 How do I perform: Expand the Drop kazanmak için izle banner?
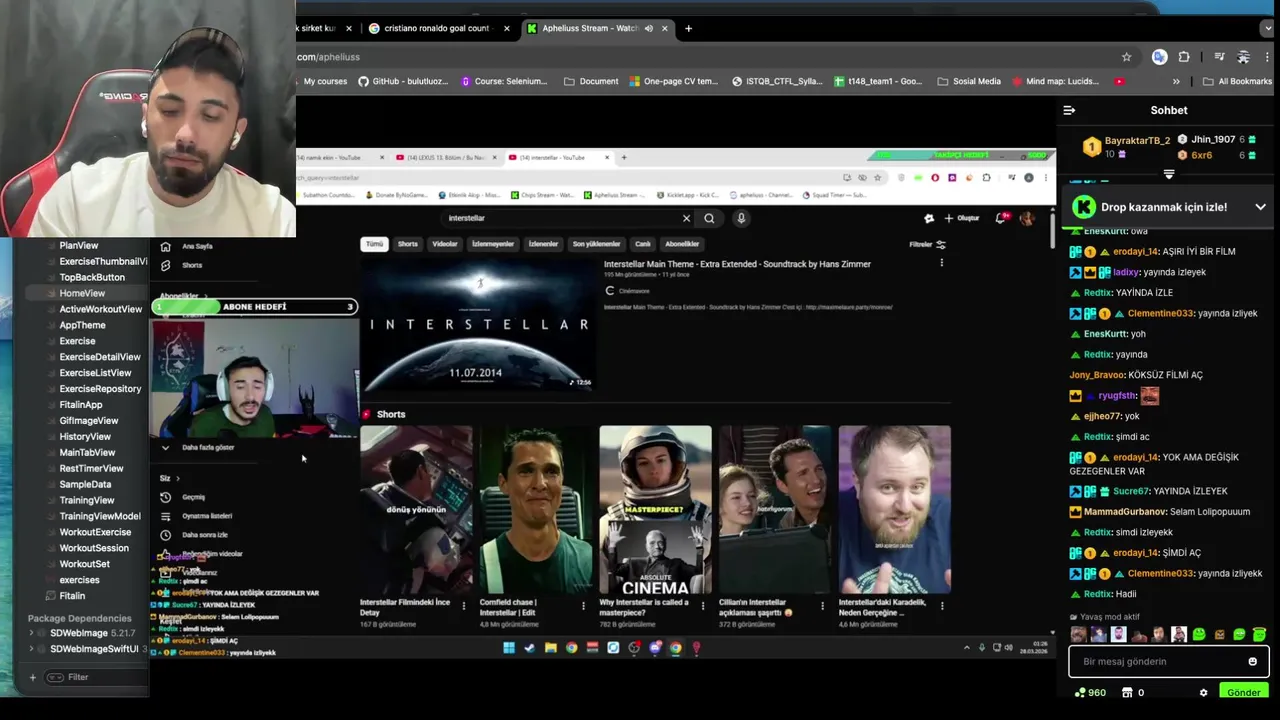click(x=1260, y=207)
